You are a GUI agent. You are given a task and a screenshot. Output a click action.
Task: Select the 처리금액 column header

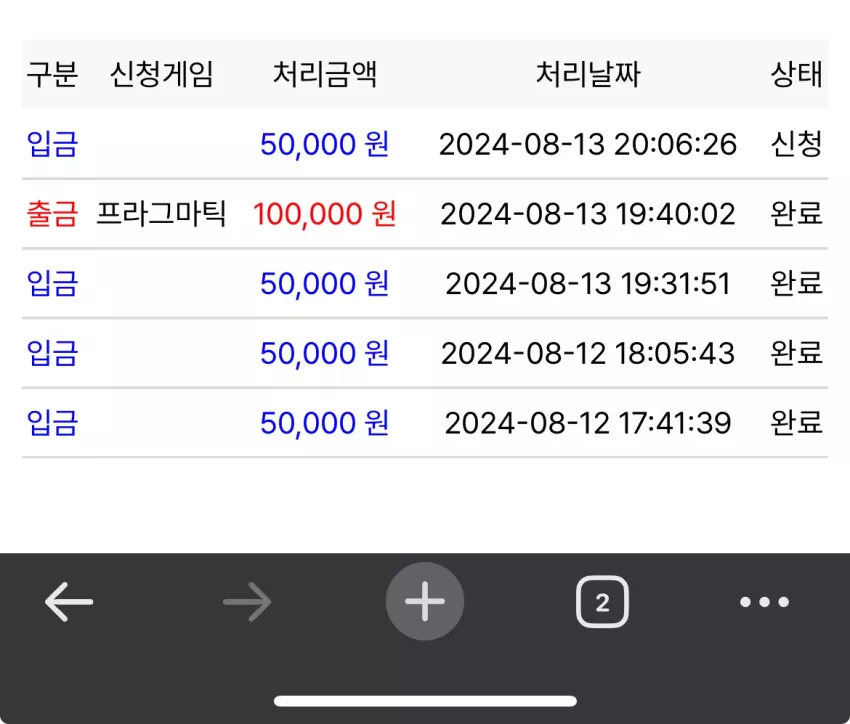325,74
